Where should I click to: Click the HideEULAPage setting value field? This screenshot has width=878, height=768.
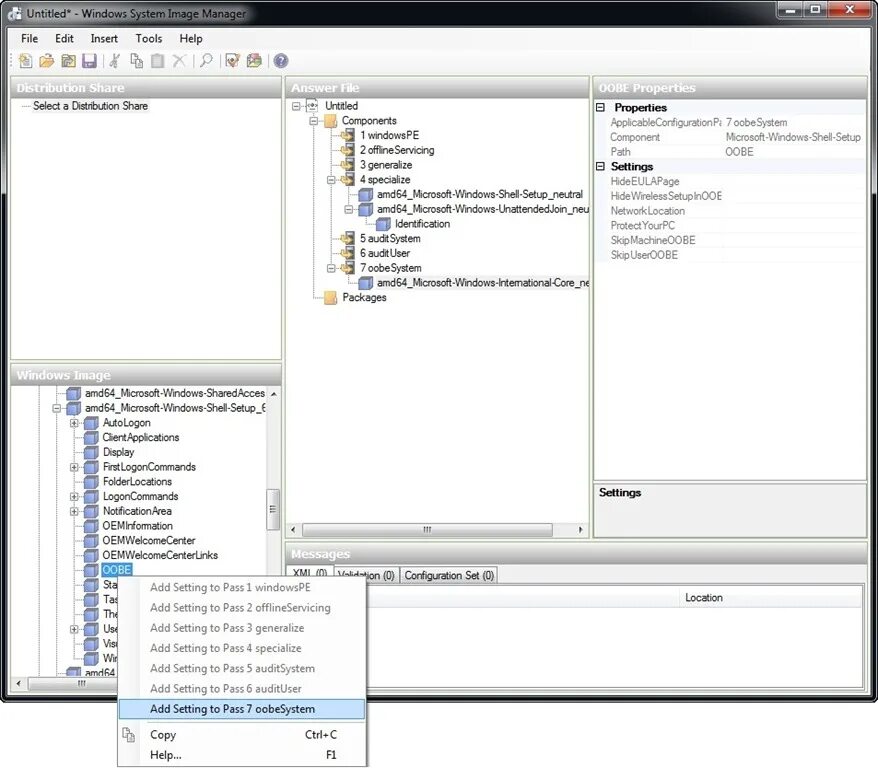(x=794, y=181)
